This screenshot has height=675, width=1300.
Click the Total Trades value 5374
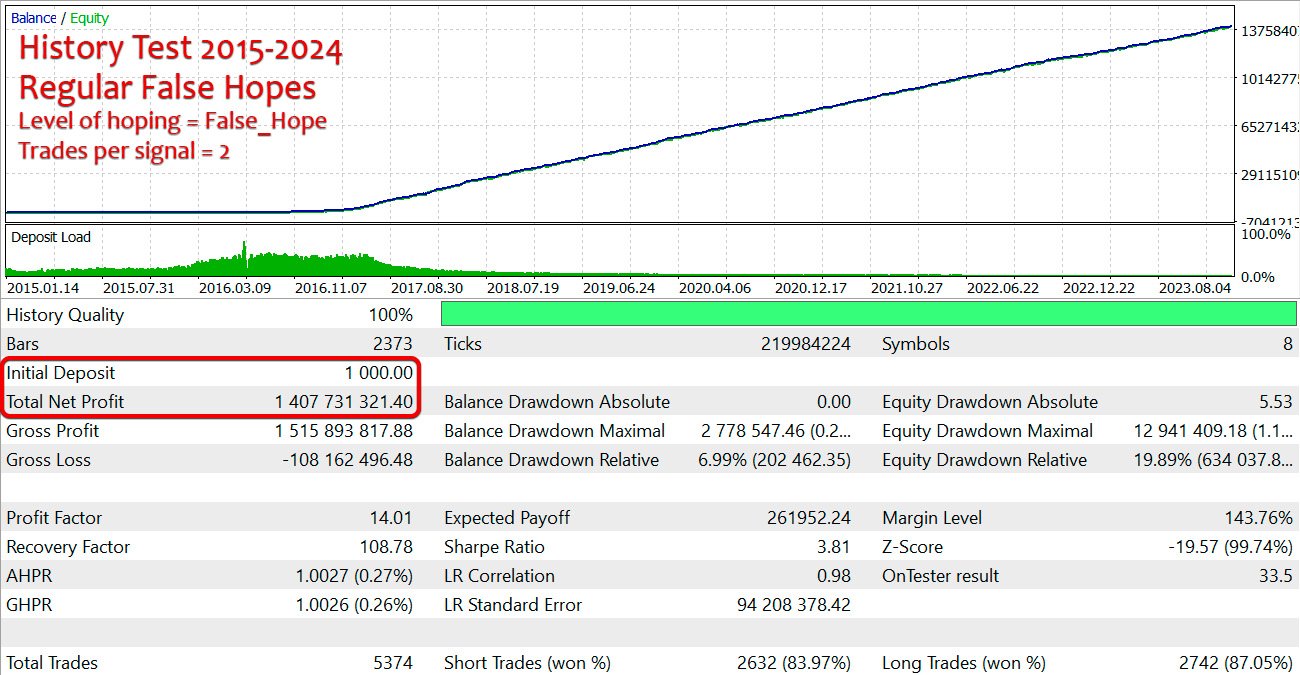pos(390,663)
